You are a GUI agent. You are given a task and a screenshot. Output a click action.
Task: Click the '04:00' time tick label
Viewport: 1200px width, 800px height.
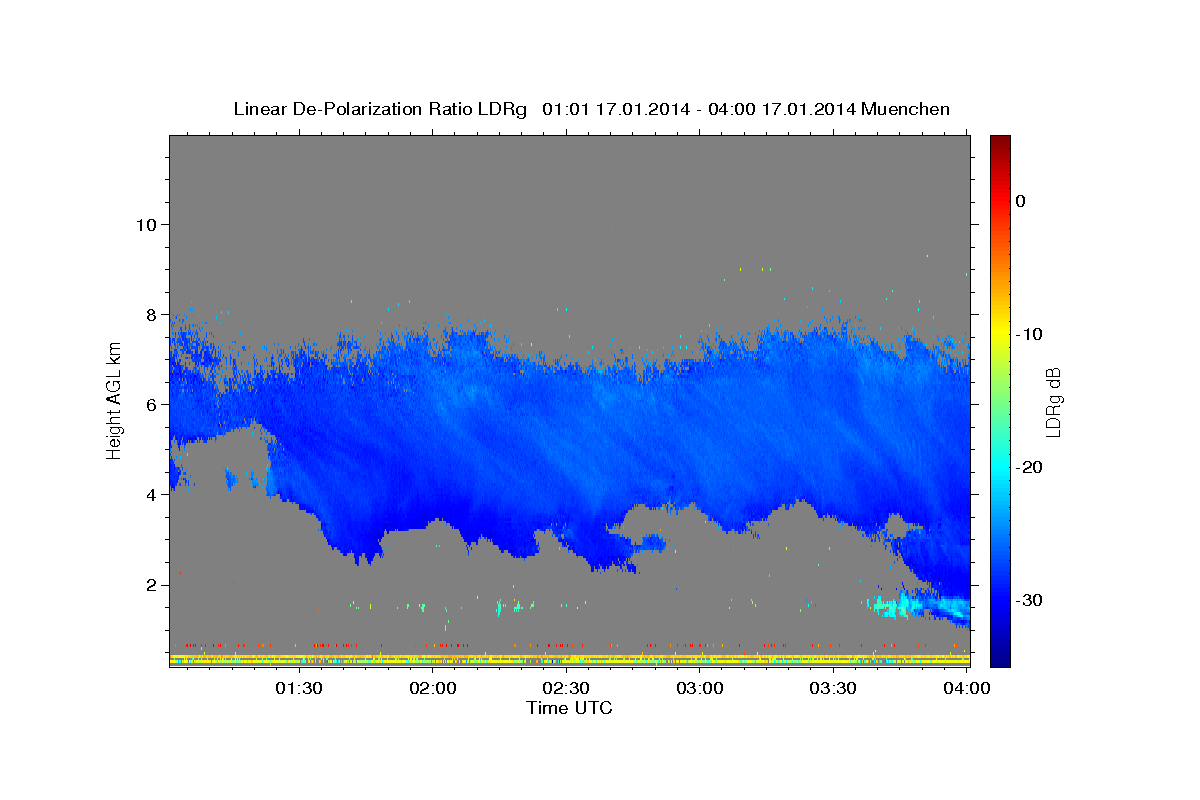point(967,689)
